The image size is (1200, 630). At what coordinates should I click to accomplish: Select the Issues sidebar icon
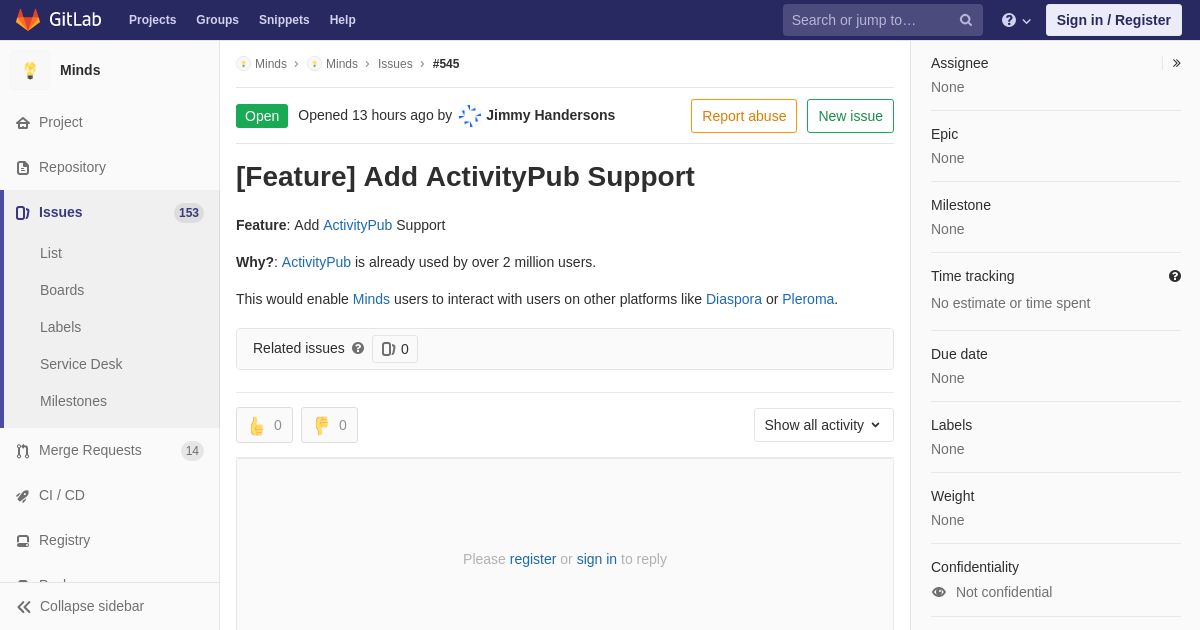click(x=23, y=212)
